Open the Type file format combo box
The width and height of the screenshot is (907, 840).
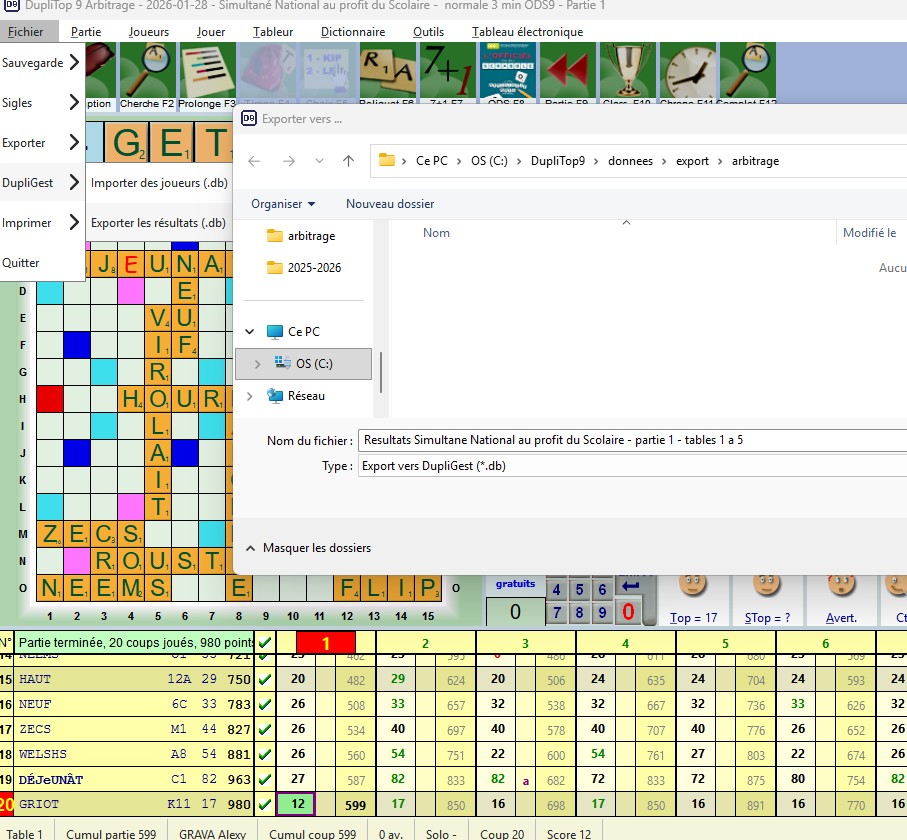click(x=632, y=466)
